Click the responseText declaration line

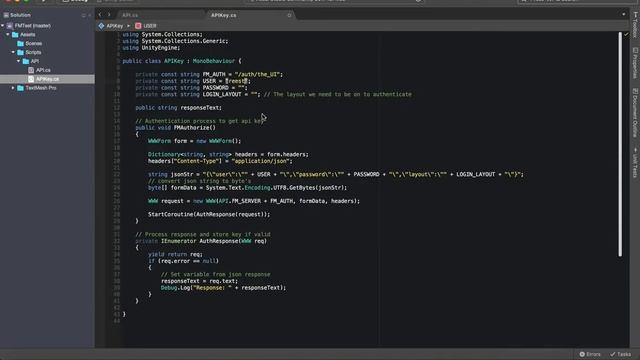click(x=178, y=108)
